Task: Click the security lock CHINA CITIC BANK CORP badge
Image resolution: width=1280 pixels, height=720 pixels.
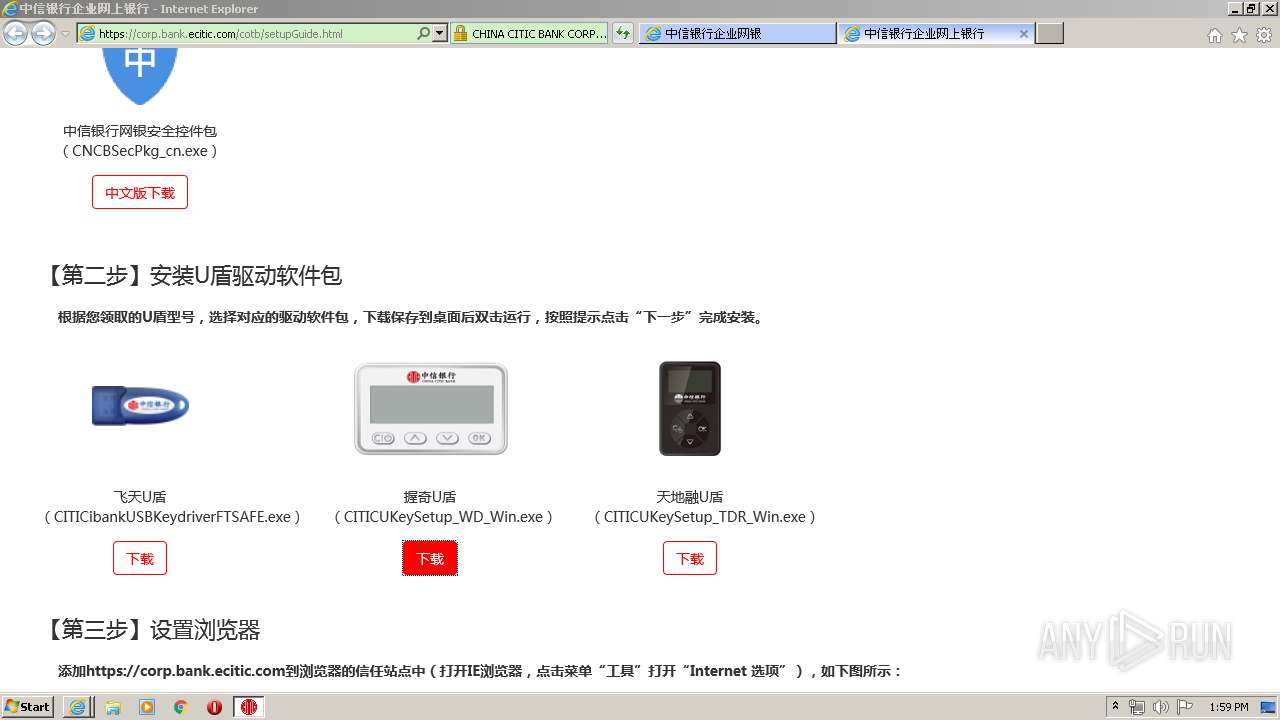Action: tap(529, 34)
